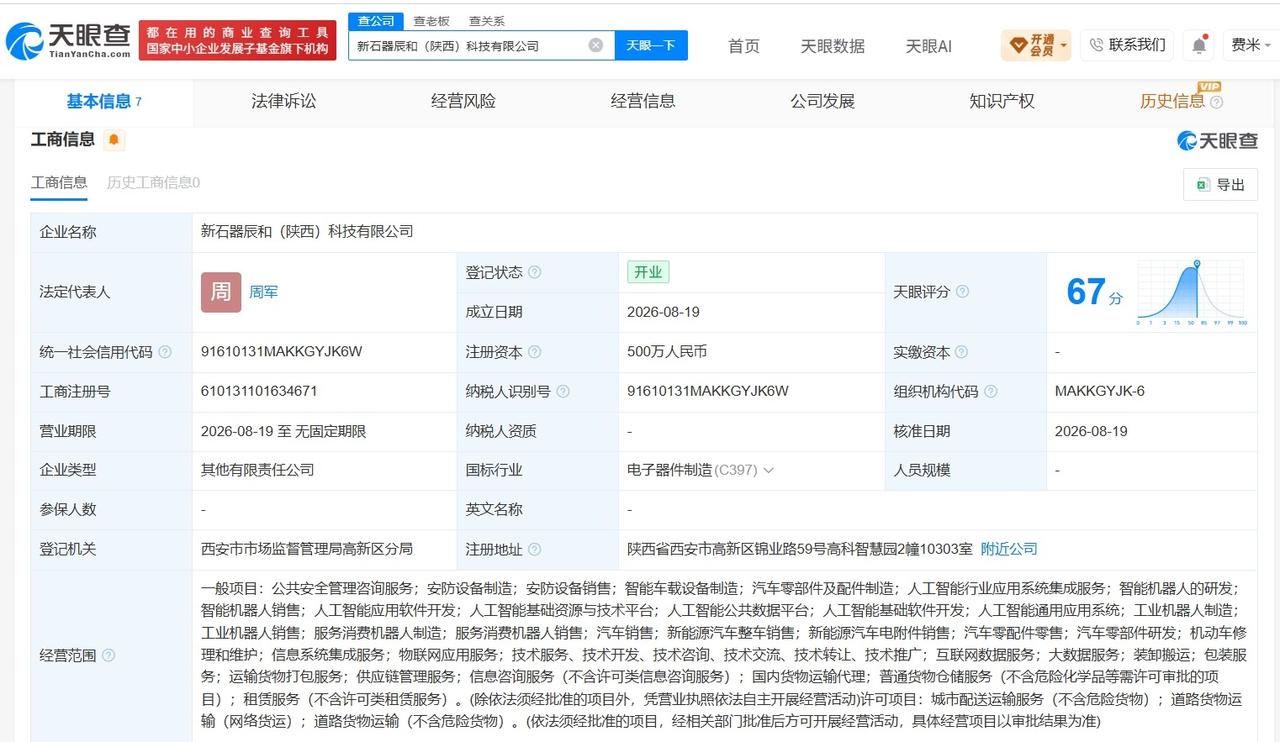Open the 经营风险 tab
The image size is (1280, 742).
click(463, 101)
